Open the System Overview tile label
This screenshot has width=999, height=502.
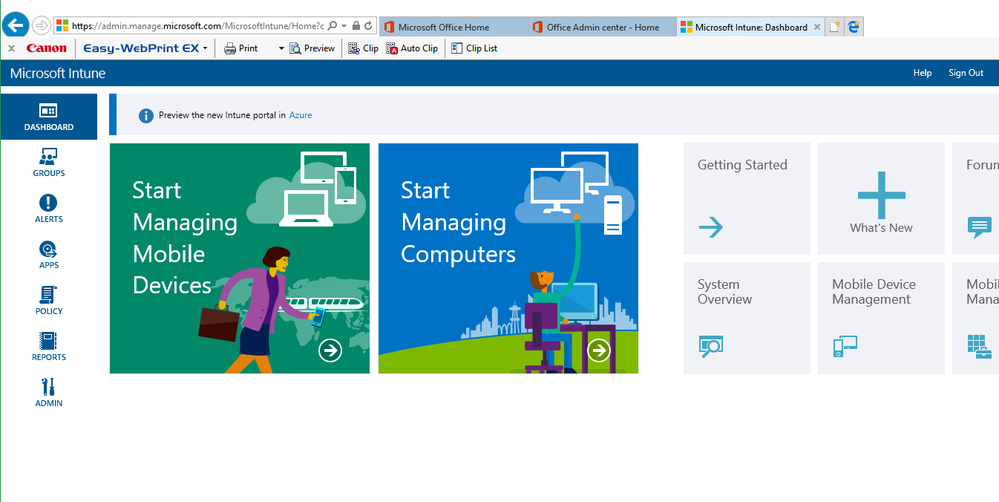(724, 292)
